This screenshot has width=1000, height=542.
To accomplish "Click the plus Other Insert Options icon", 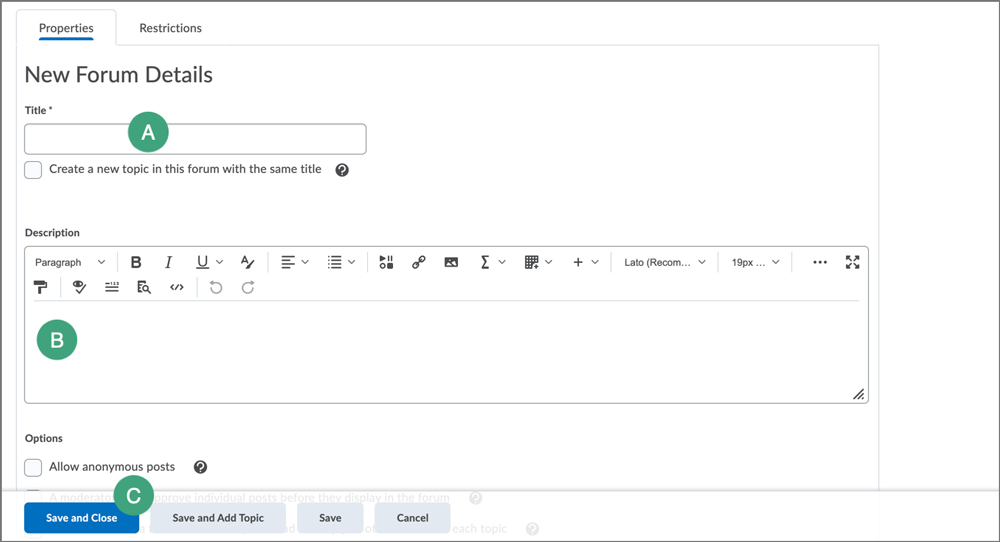I will pyautogui.click(x=578, y=262).
